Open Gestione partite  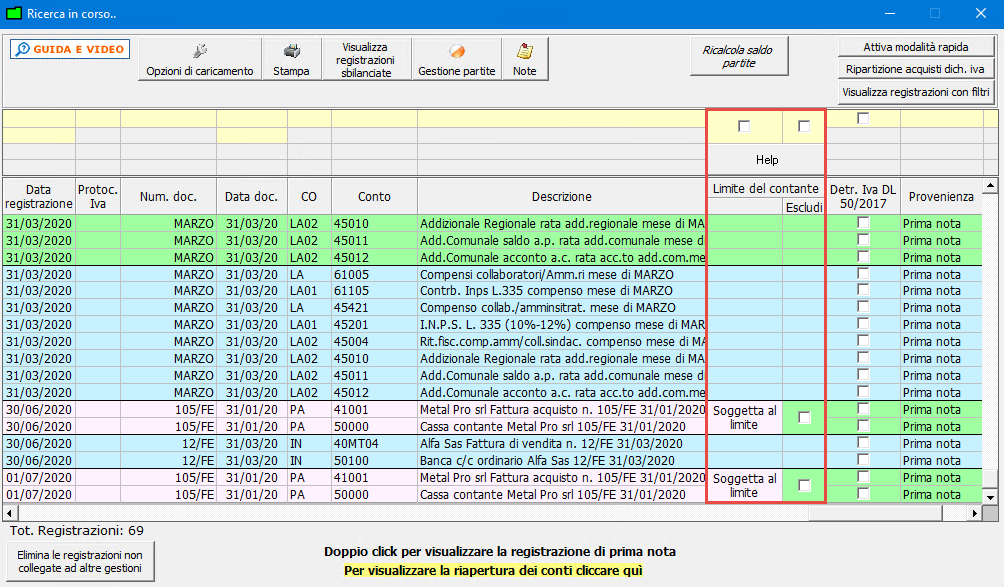click(457, 59)
